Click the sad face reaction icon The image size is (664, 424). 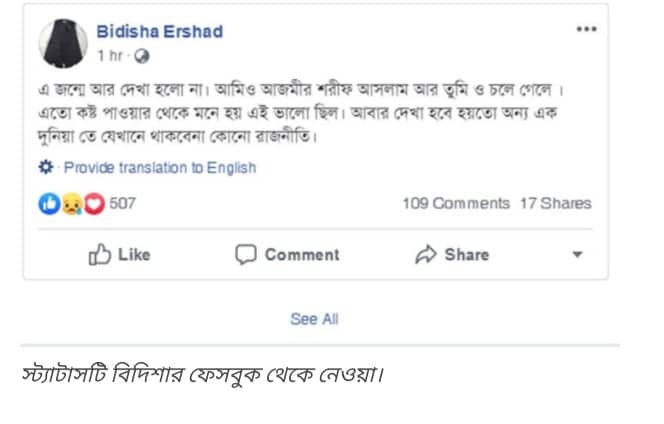pos(70,204)
